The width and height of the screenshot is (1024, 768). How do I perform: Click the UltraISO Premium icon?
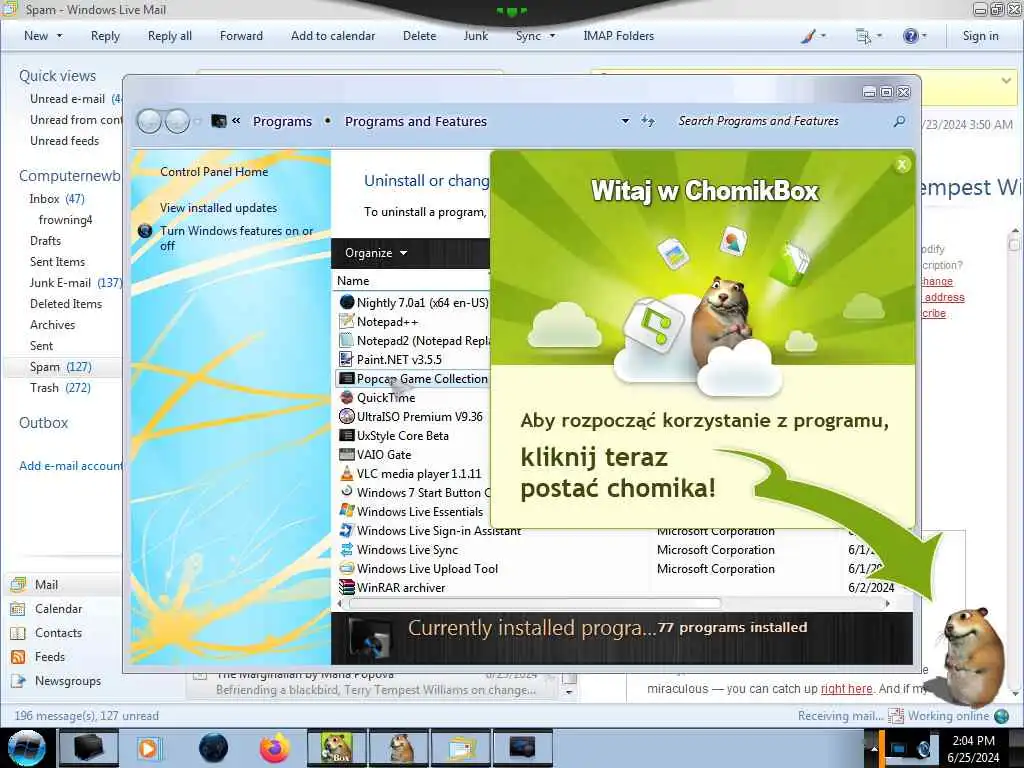(x=347, y=416)
